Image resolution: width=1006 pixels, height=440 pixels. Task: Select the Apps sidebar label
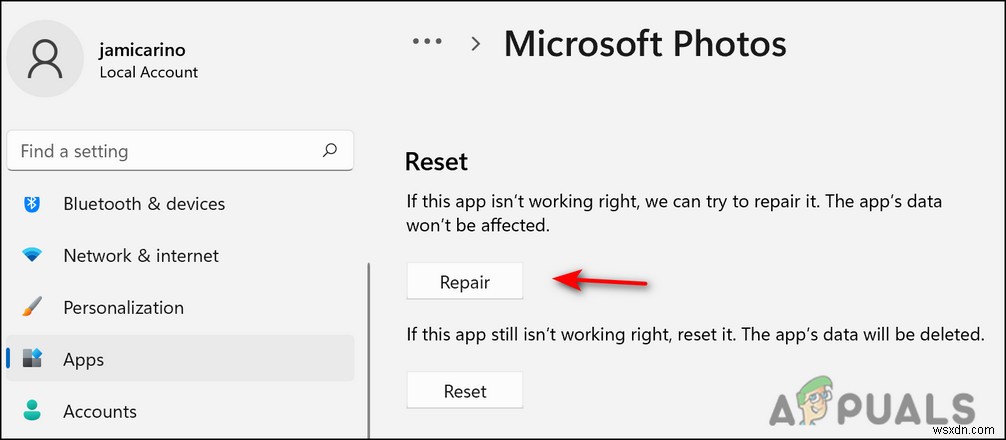coord(83,359)
